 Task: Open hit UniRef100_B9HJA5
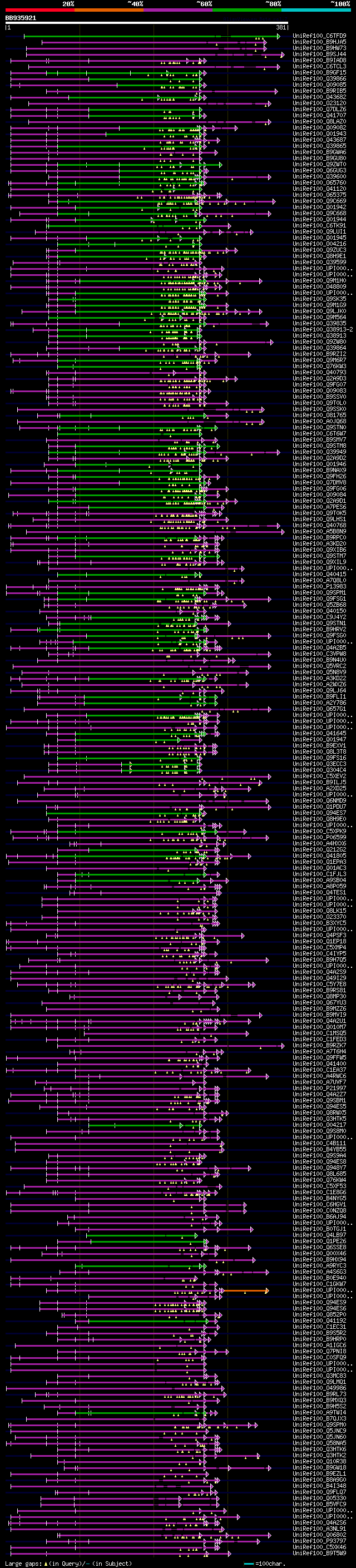(x=319, y=42)
